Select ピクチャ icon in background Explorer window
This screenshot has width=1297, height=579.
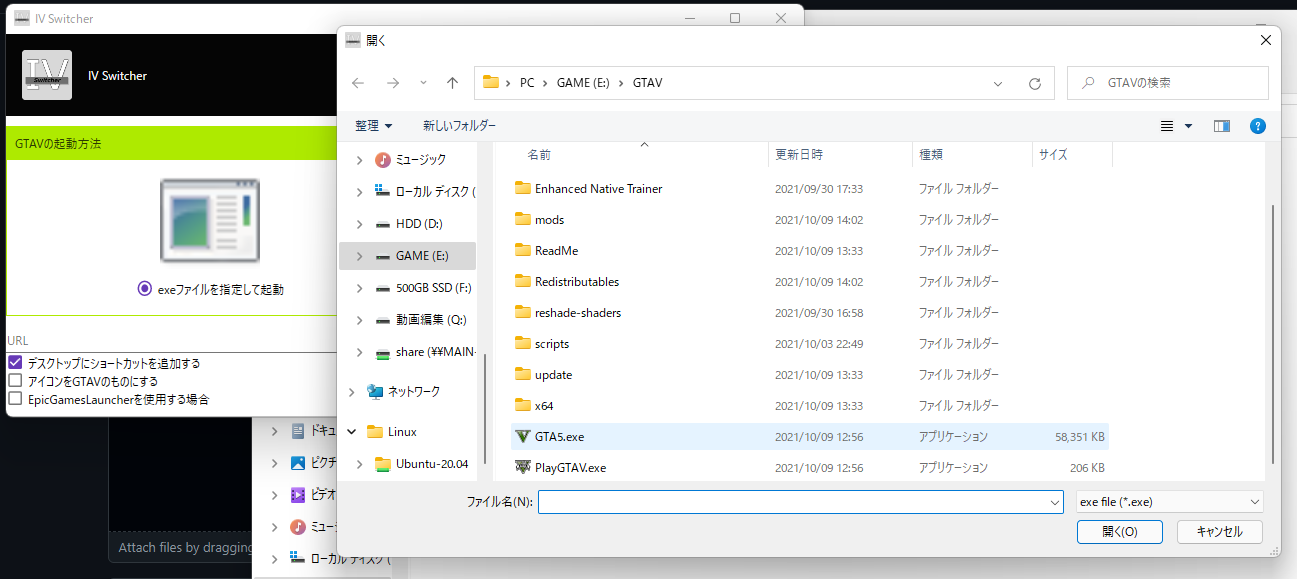pyautogui.click(x=297, y=463)
